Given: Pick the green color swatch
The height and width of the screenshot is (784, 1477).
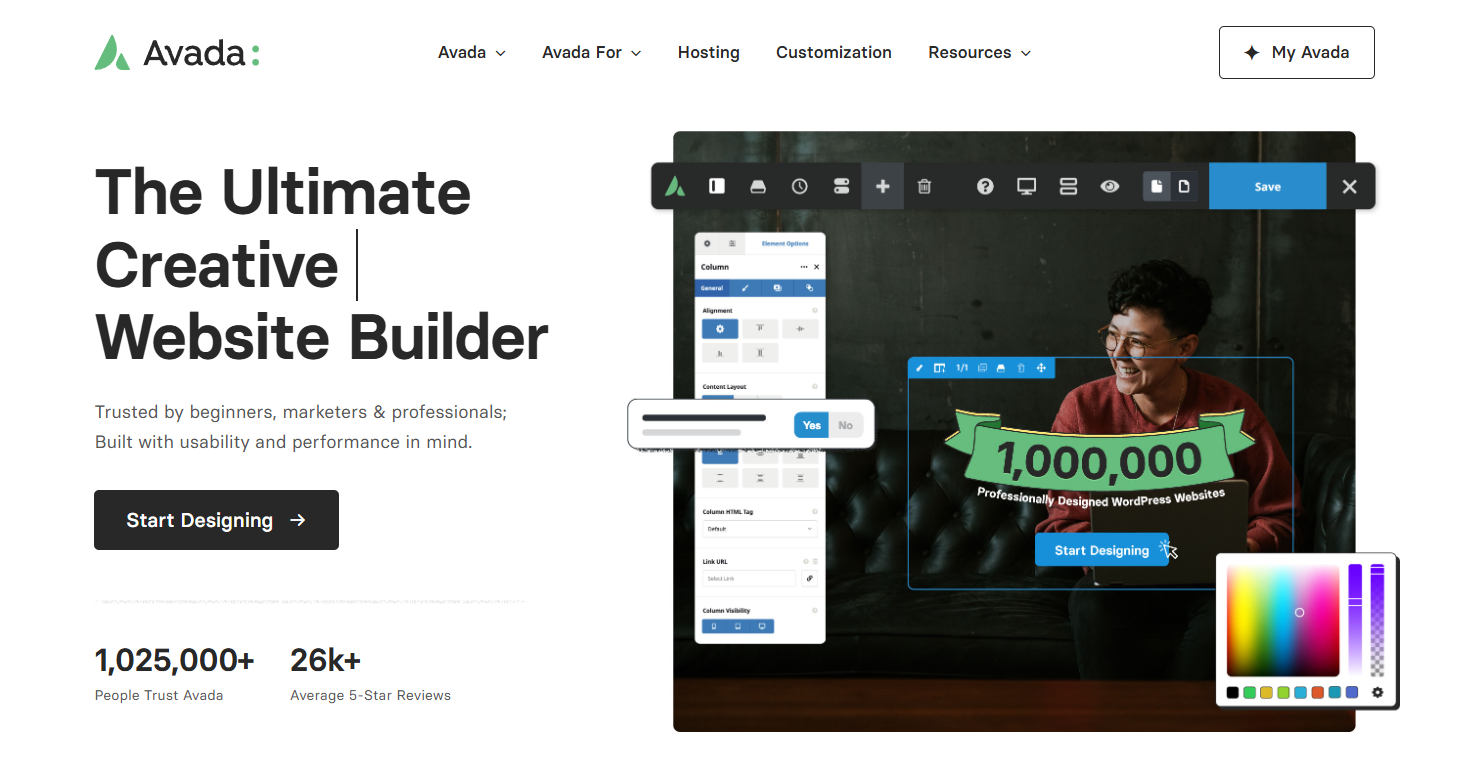Looking at the screenshot, I should tap(1249, 692).
